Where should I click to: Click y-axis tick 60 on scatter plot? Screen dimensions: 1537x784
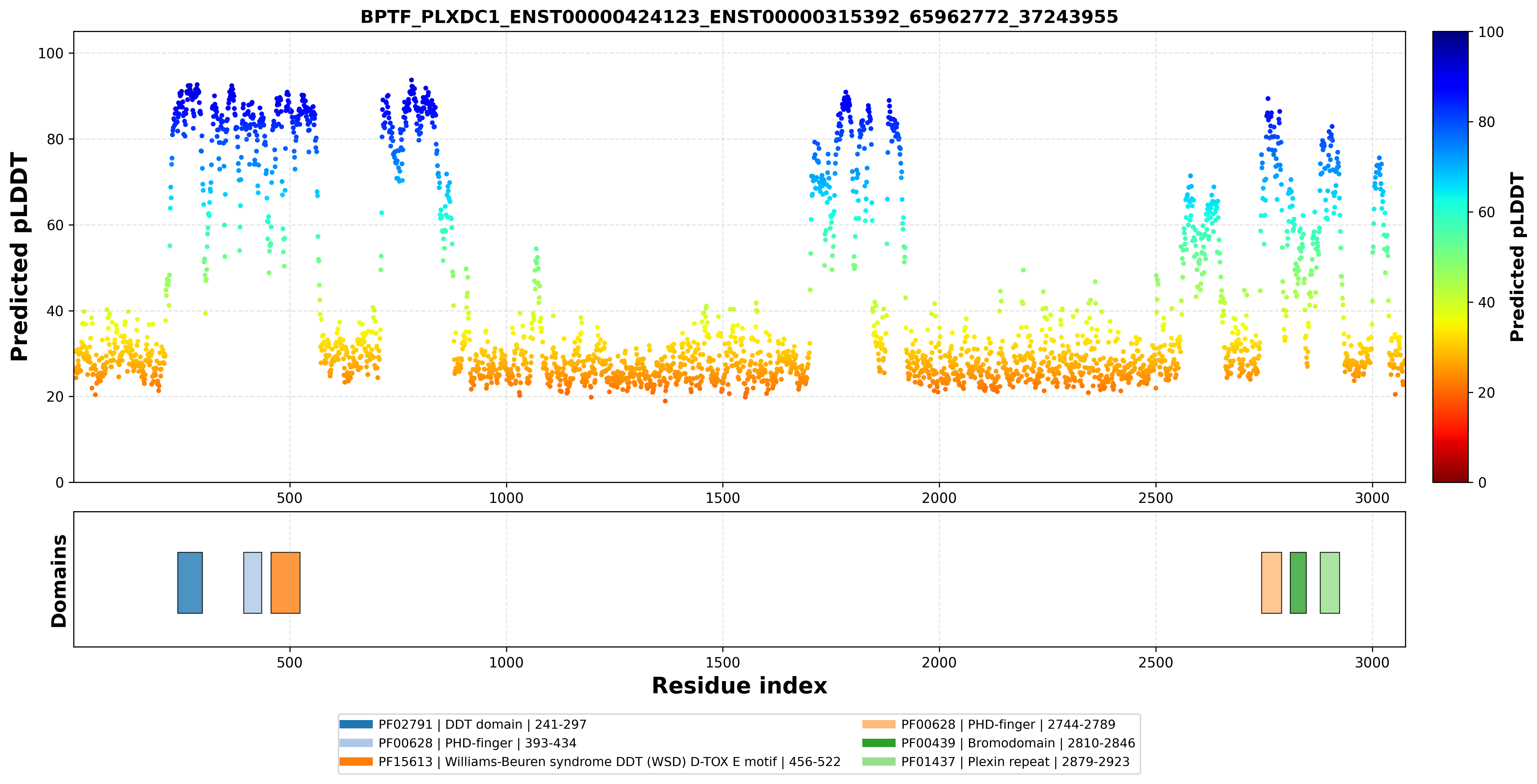click(55, 225)
